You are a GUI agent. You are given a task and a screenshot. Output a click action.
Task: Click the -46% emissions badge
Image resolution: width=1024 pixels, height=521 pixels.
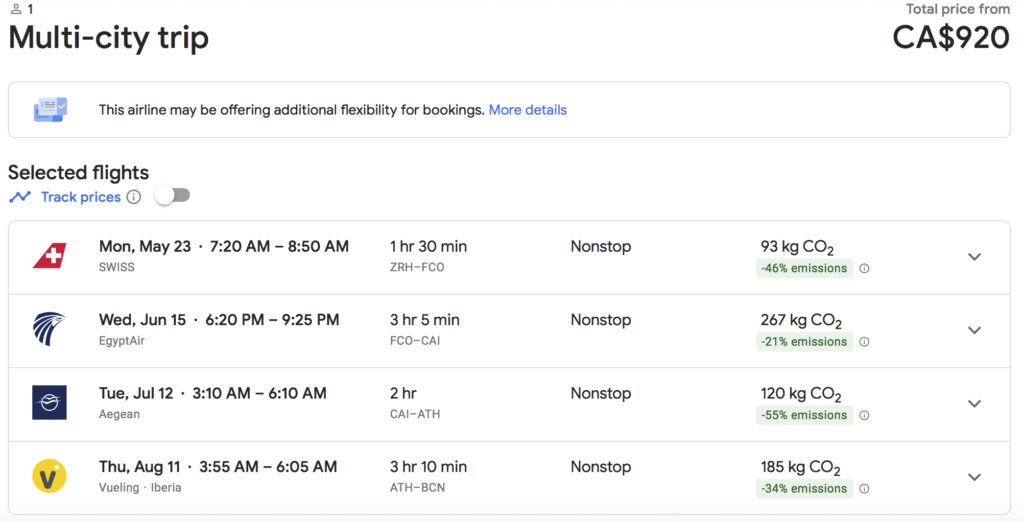804,268
